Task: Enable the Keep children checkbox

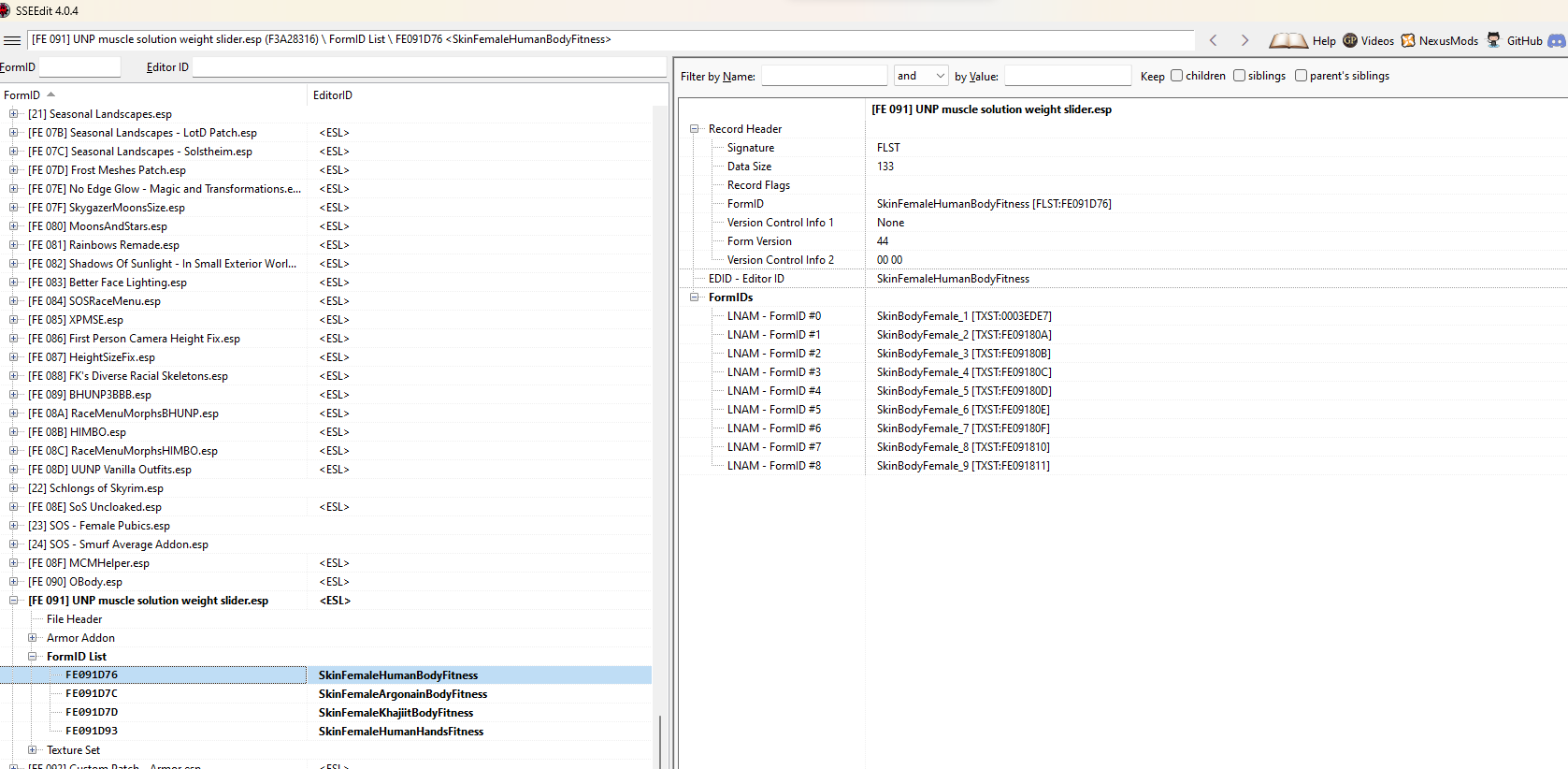Action: pyautogui.click(x=1176, y=76)
